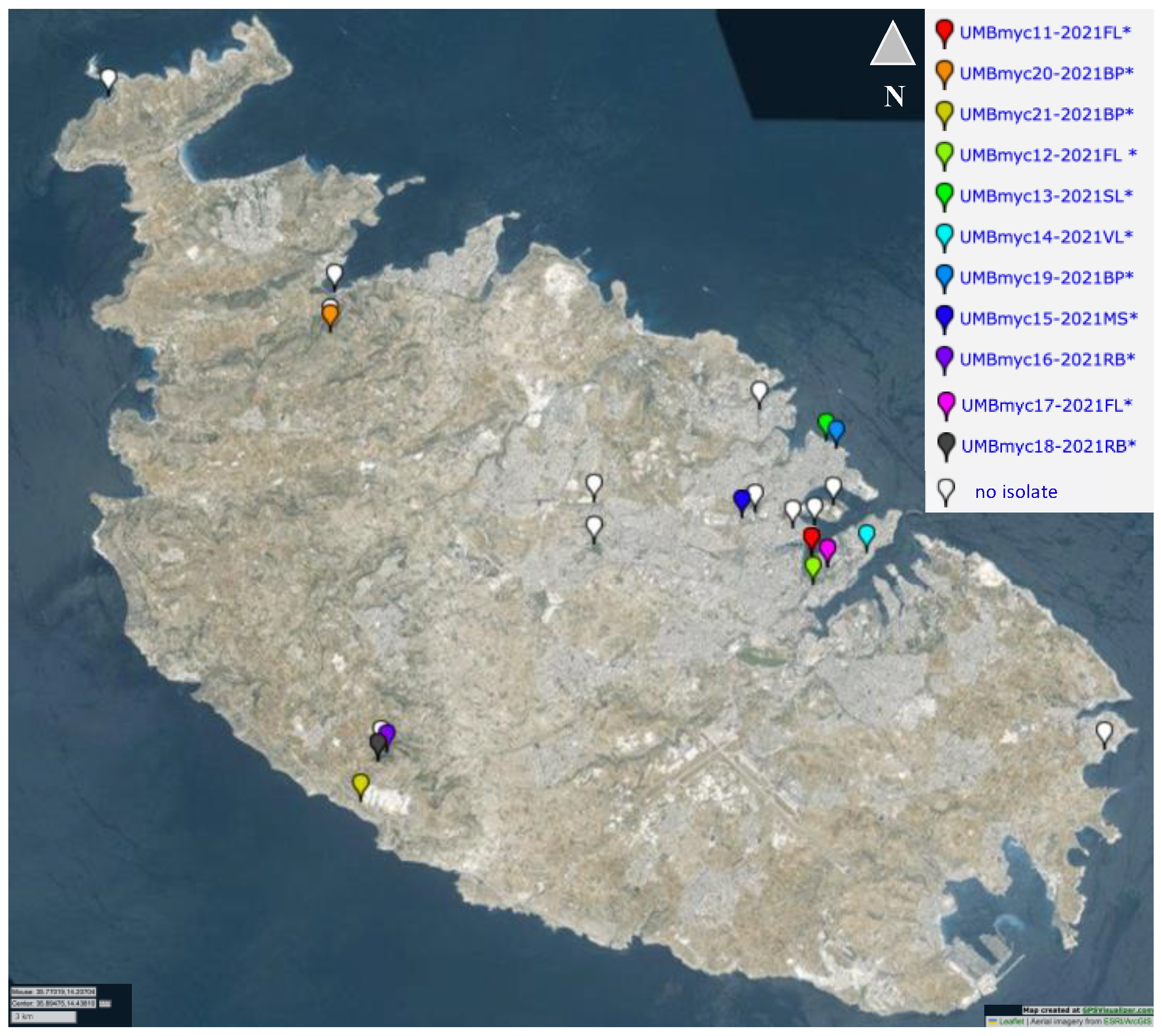Click the 3 km scale bar
This screenshot has height=1036, width=1162.
[x=44, y=1017]
